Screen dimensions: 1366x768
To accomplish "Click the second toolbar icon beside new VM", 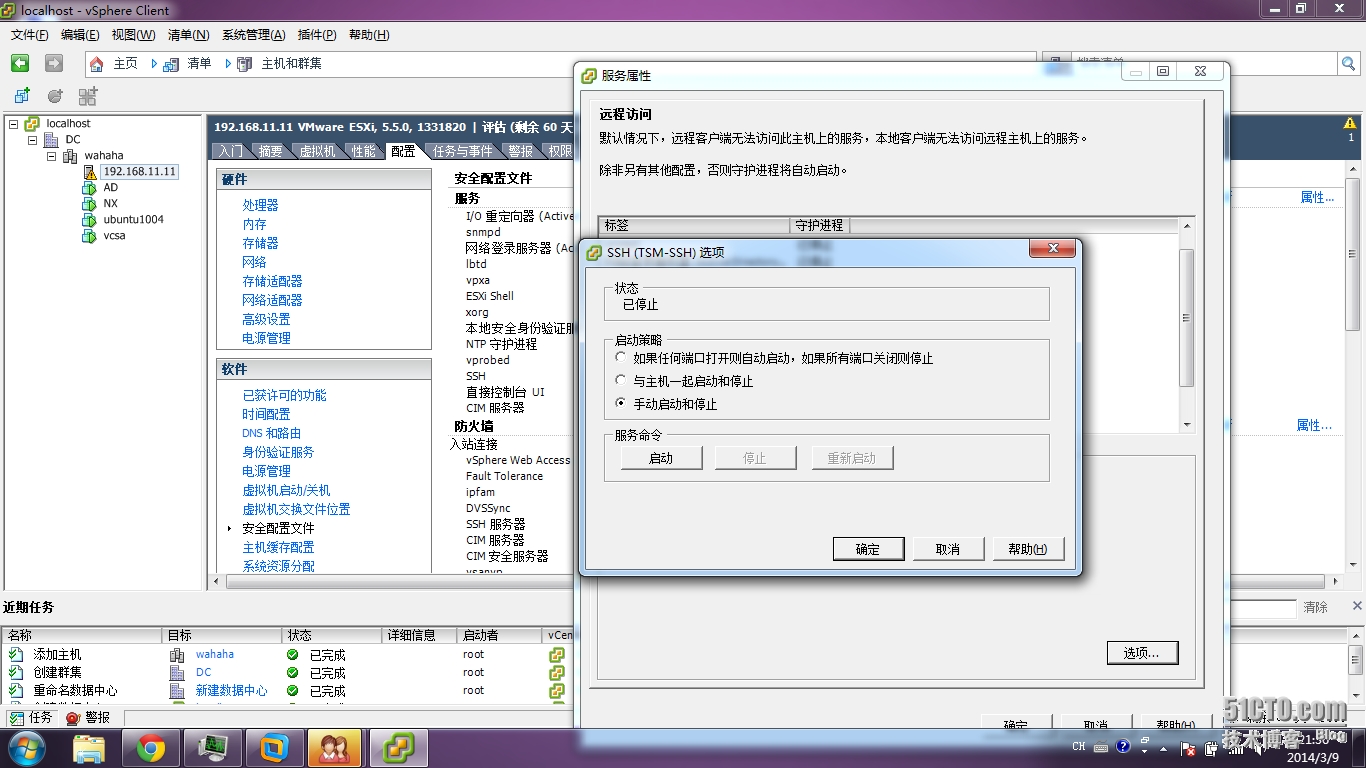I will coord(55,96).
